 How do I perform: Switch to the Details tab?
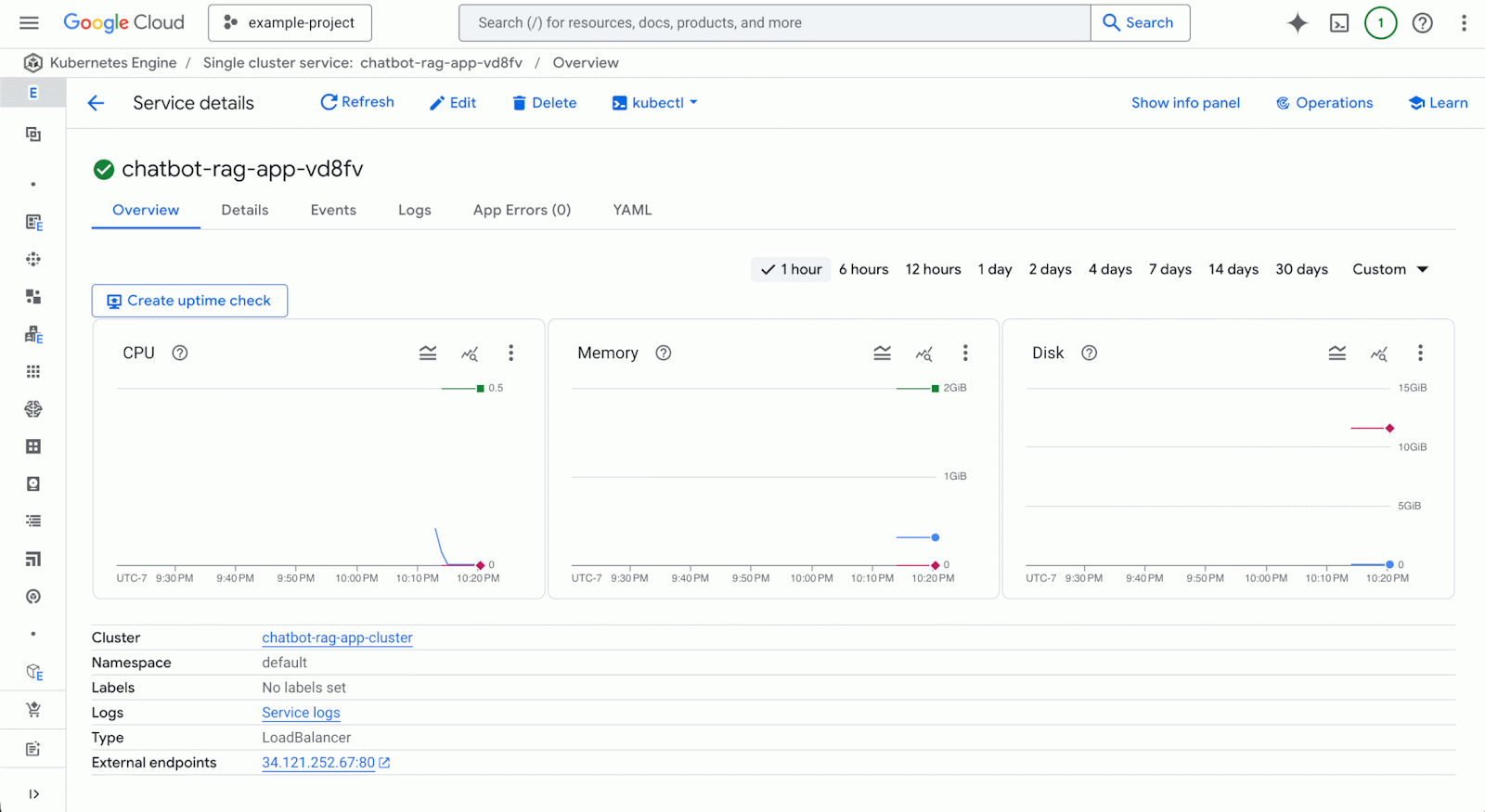pyautogui.click(x=245, y=211)
